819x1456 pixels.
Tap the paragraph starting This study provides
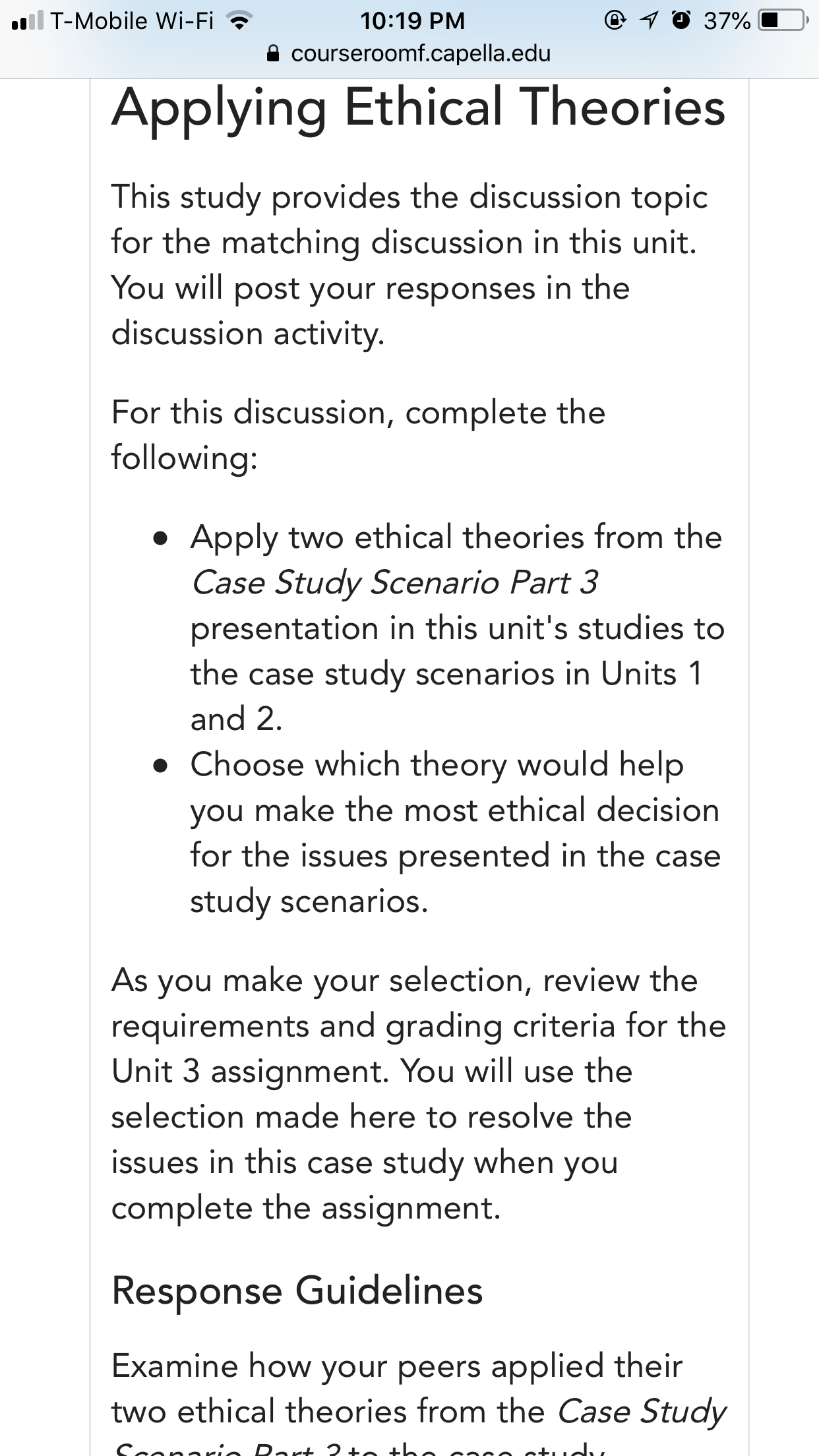point(409,264)
